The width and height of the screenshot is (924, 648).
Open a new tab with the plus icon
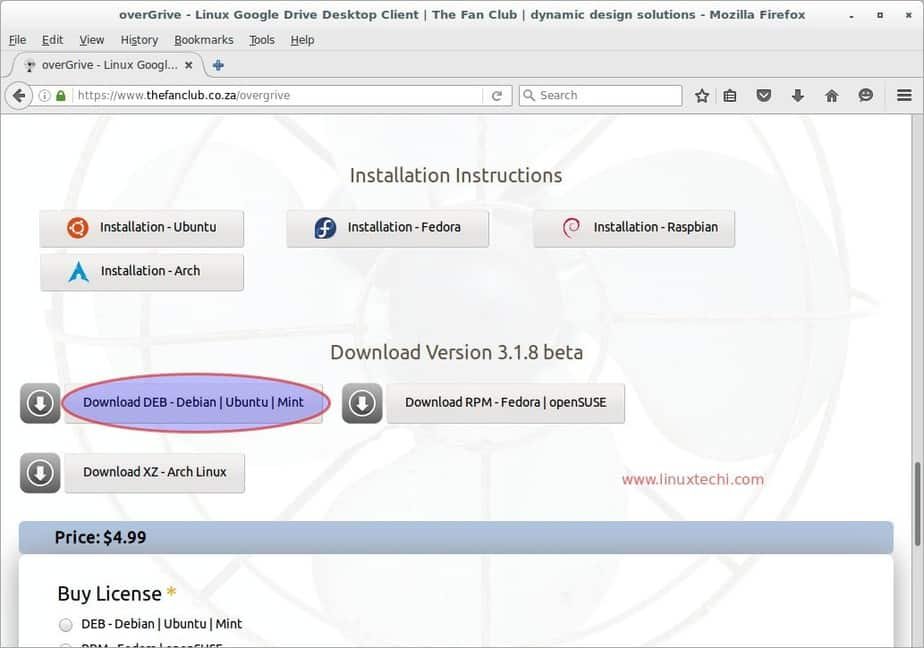point(218,65)
